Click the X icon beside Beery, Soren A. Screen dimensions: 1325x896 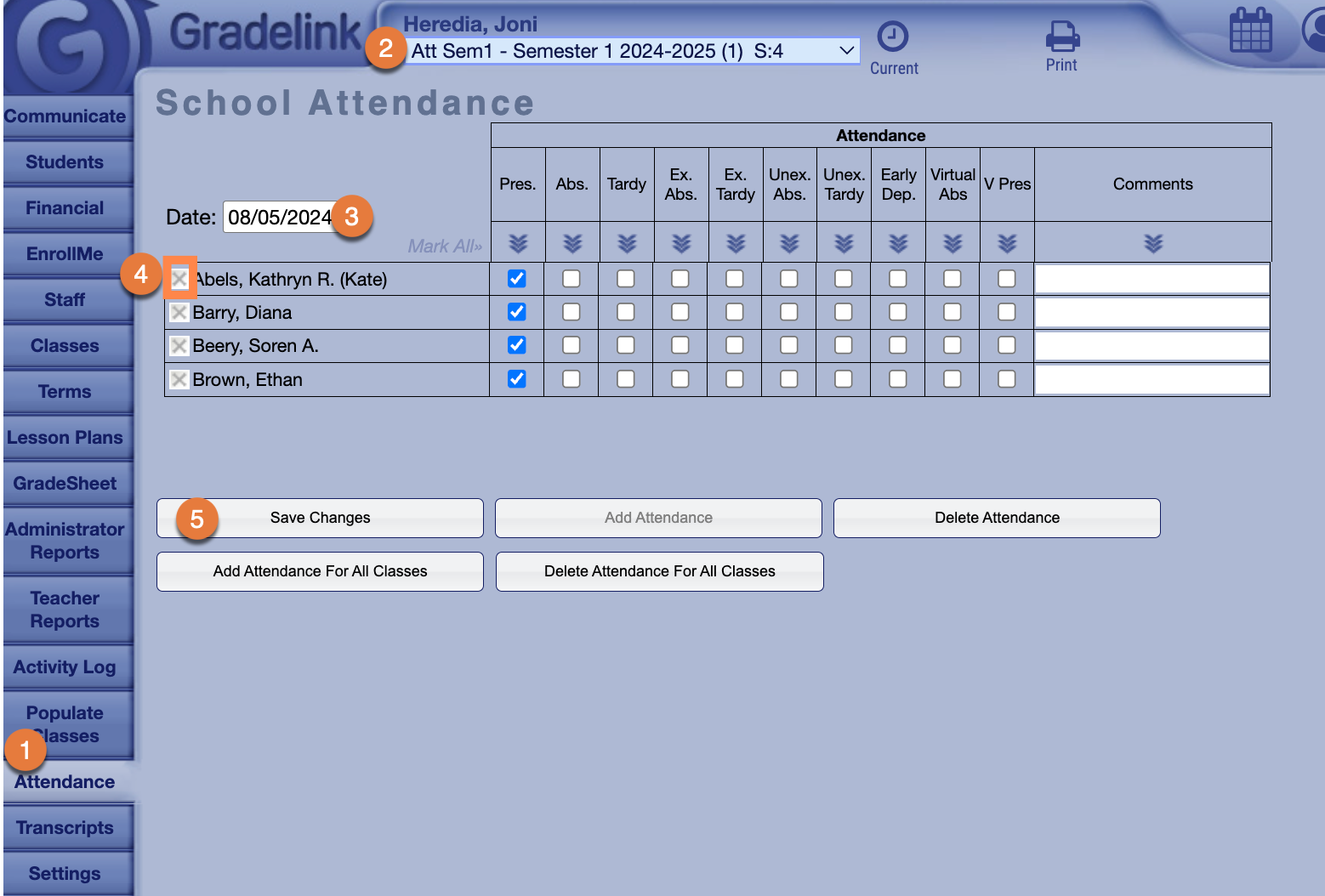179,346
